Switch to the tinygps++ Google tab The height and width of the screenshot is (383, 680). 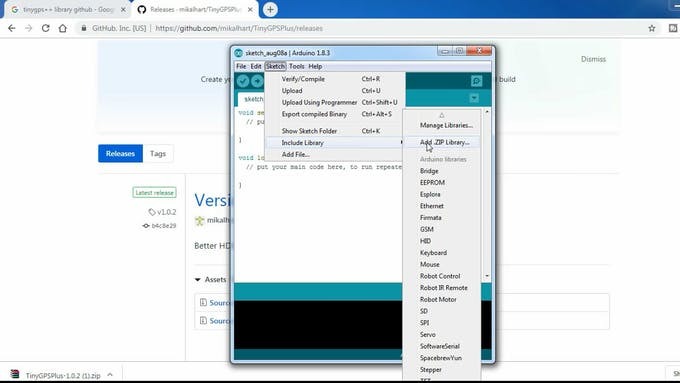67,10
